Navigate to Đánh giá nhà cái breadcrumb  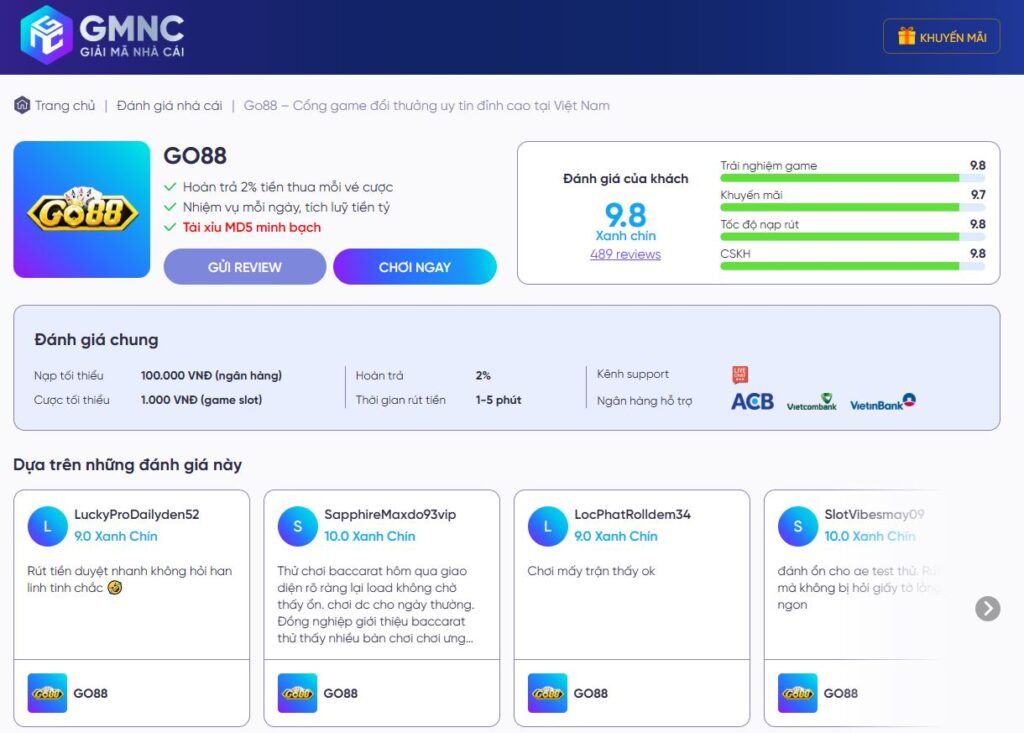tap(169, 105)
